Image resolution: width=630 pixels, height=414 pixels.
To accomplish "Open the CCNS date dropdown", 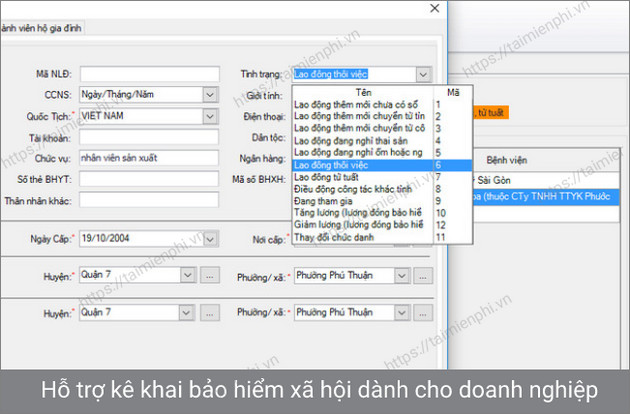I will [x=210, y=95].
